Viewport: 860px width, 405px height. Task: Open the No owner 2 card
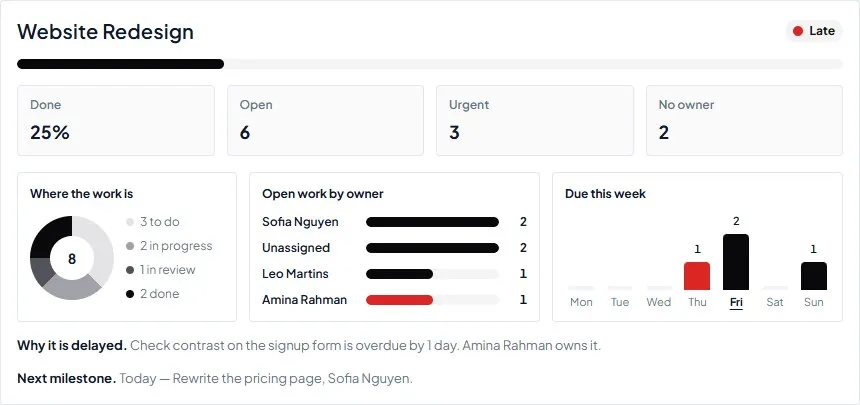click(x=744, y=120)
